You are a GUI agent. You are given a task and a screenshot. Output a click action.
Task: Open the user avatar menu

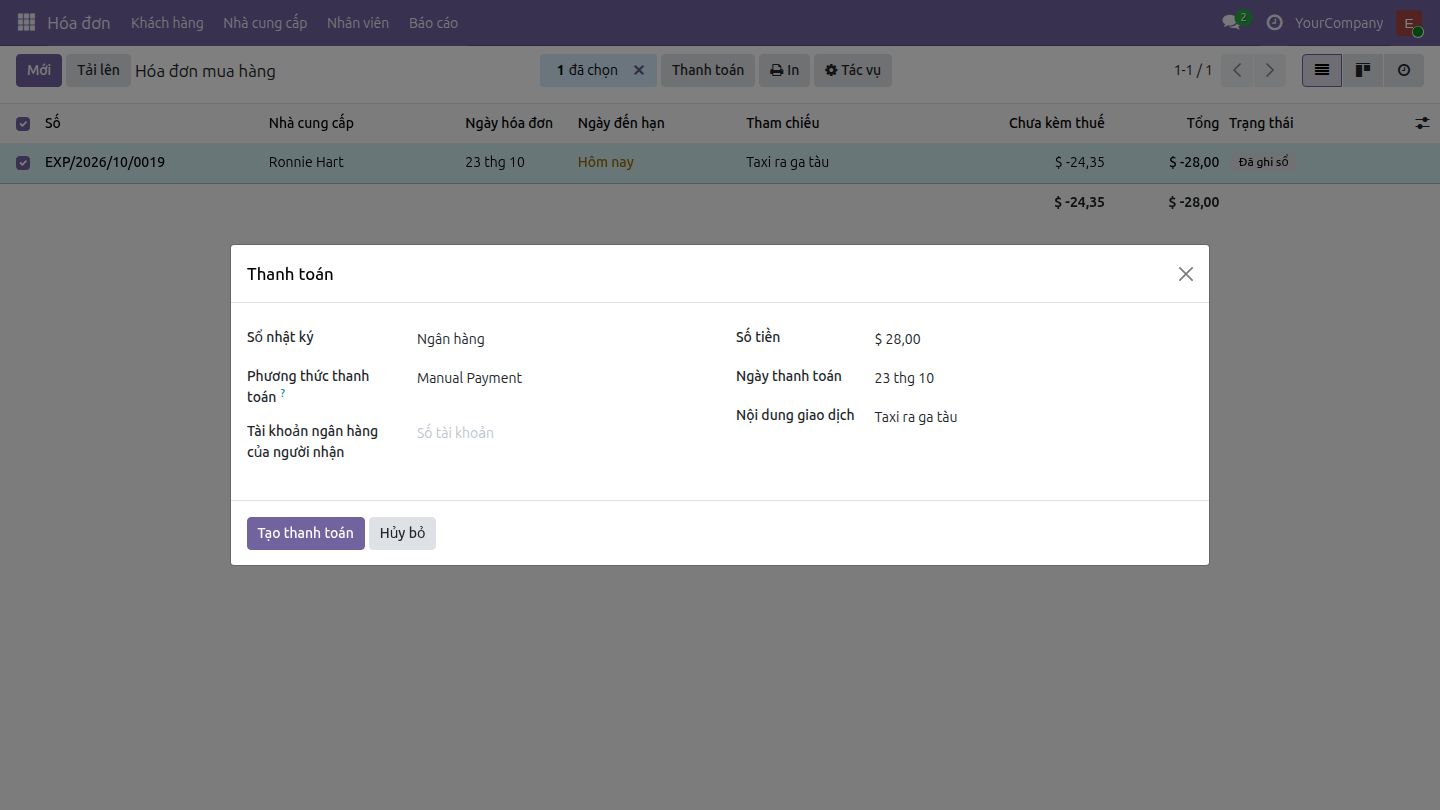click(x=1409, y=23)
